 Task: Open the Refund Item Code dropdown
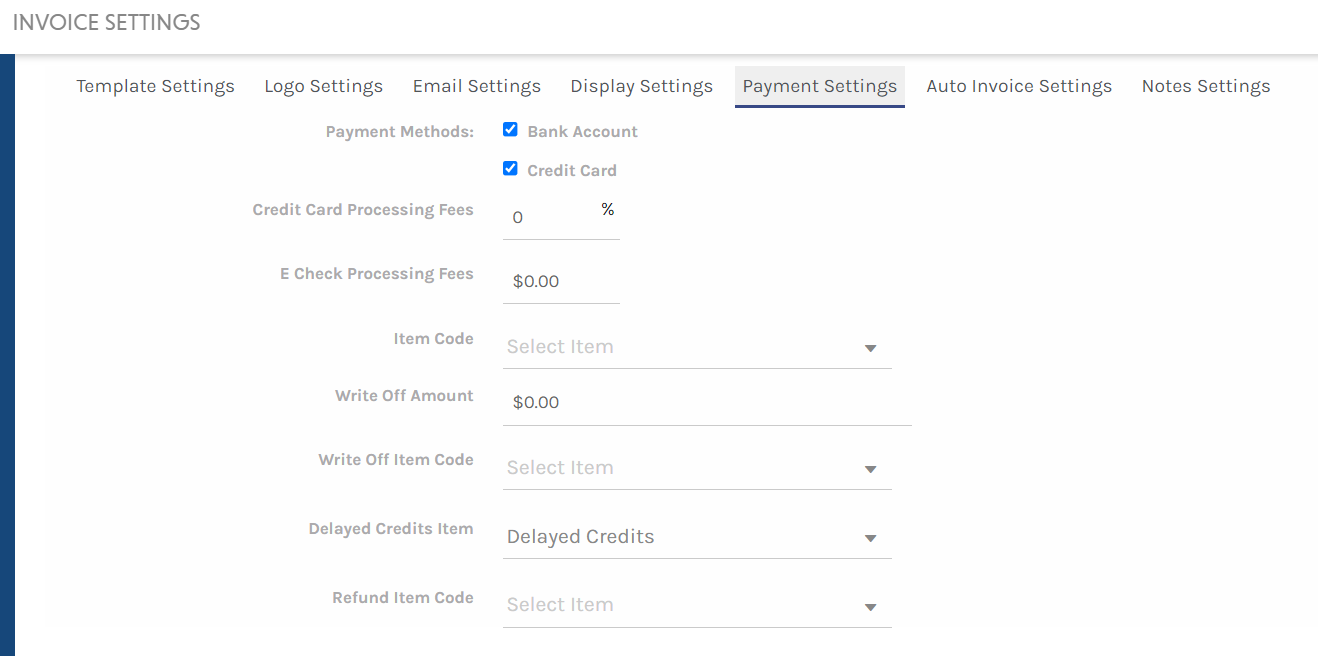point(697,605)
